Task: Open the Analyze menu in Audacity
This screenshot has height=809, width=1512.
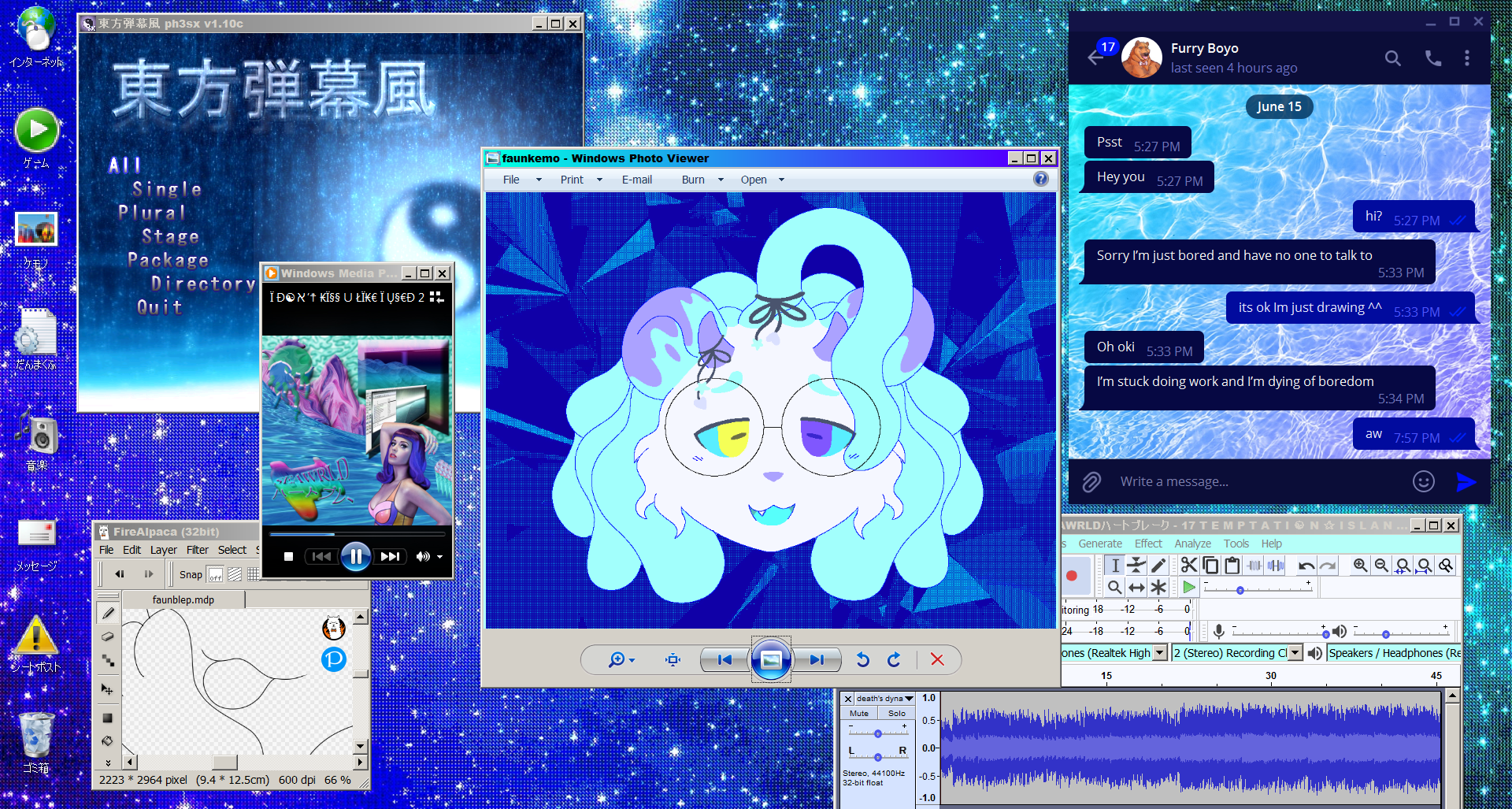Action: pos(1193,544)
